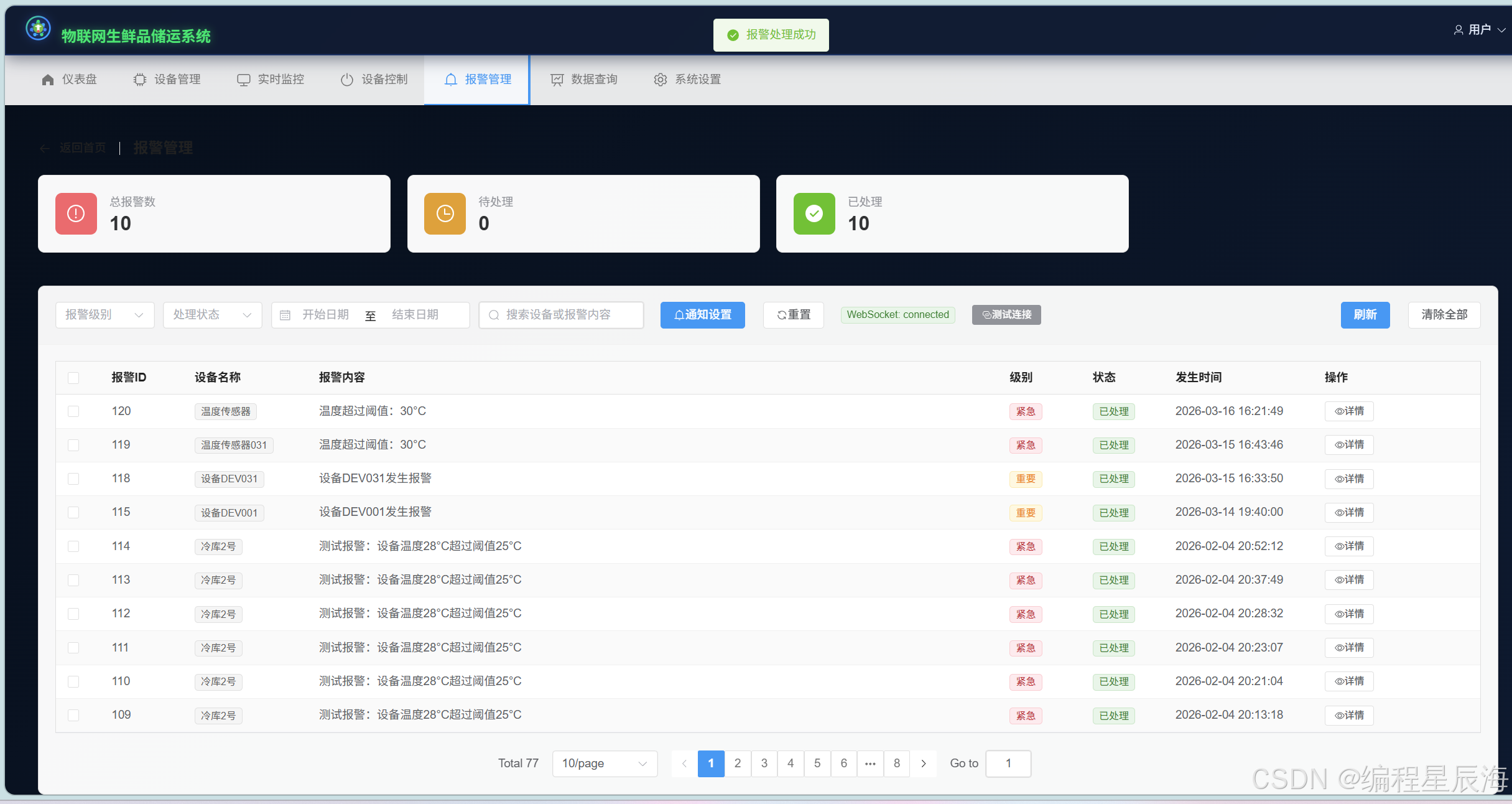This screenshot has height=804, width=1512.
Task: Open the 10/page size selector
Action: point(604,764)
